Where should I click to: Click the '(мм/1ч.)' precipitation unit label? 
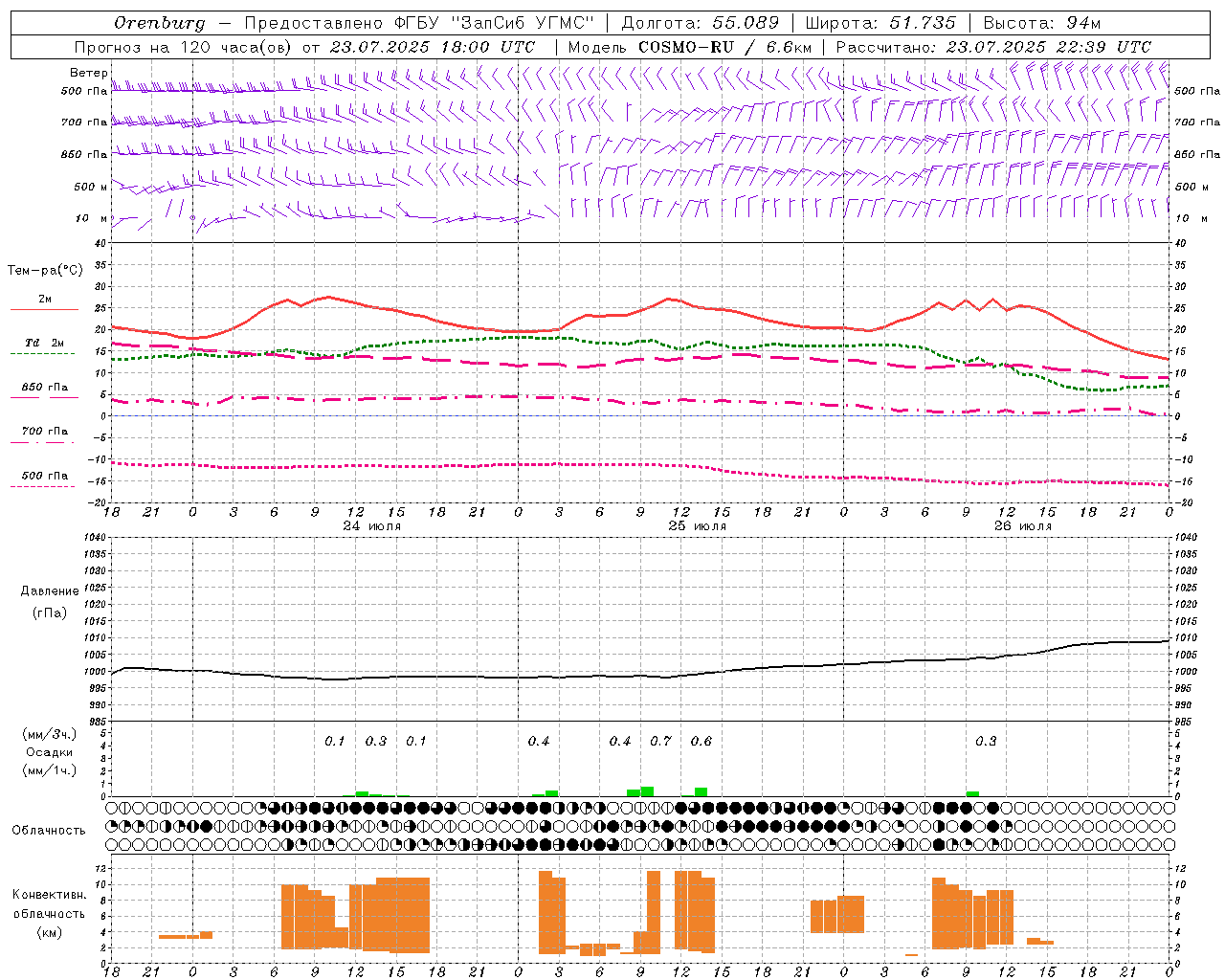point(50,770)
